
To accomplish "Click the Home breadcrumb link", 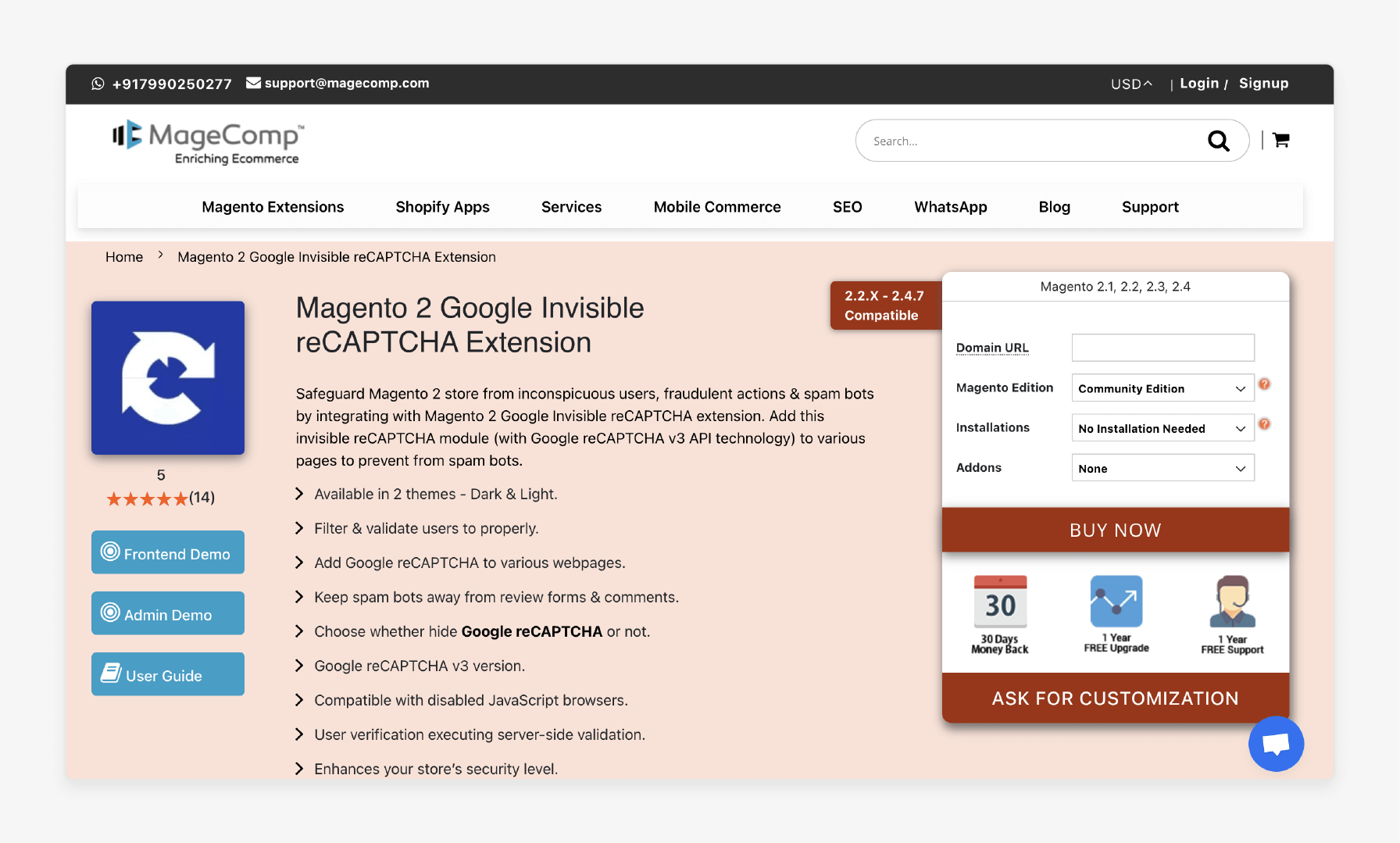I will (x=124, y=257).
